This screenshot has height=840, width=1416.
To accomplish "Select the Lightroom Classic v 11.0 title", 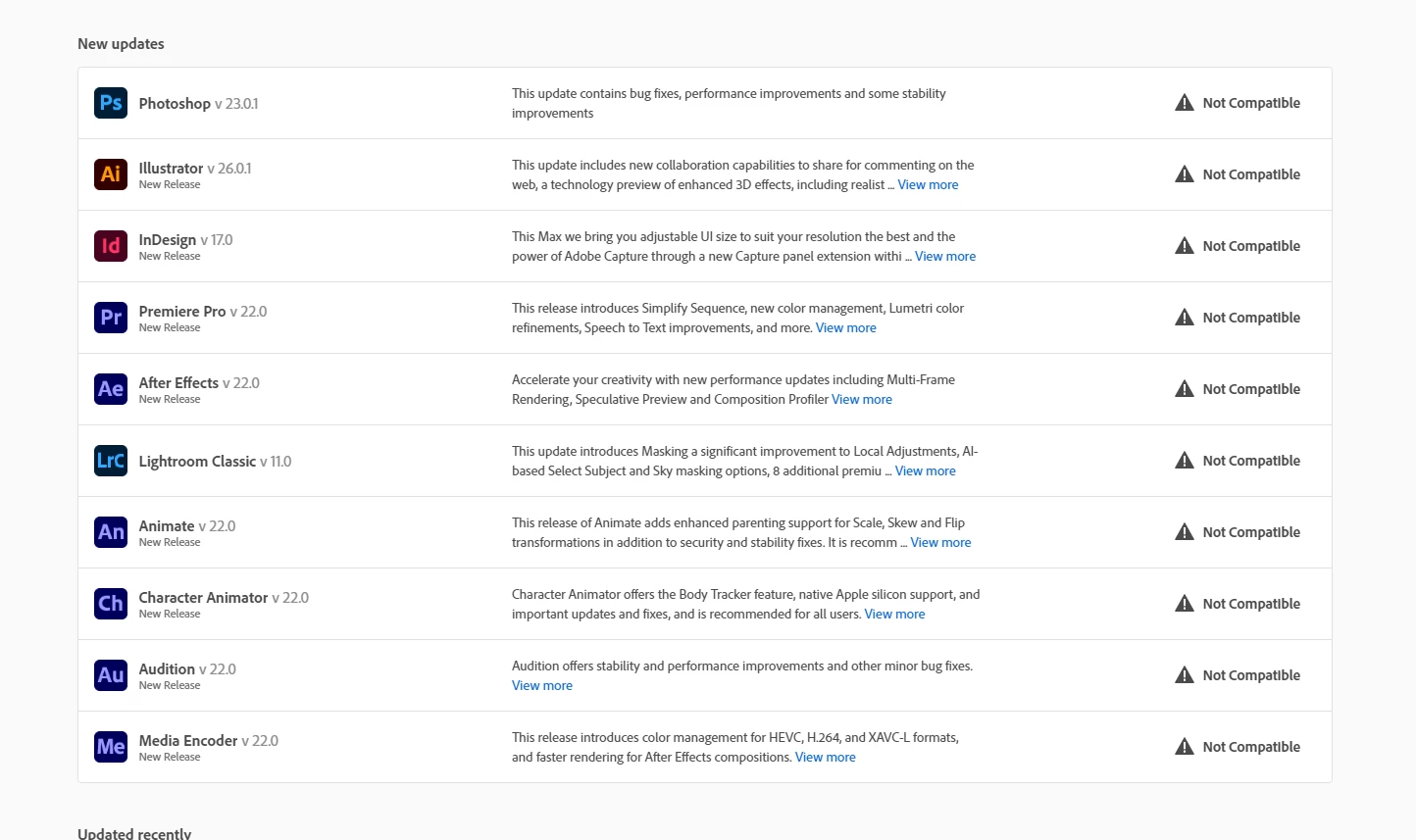I will click(216, 461).
